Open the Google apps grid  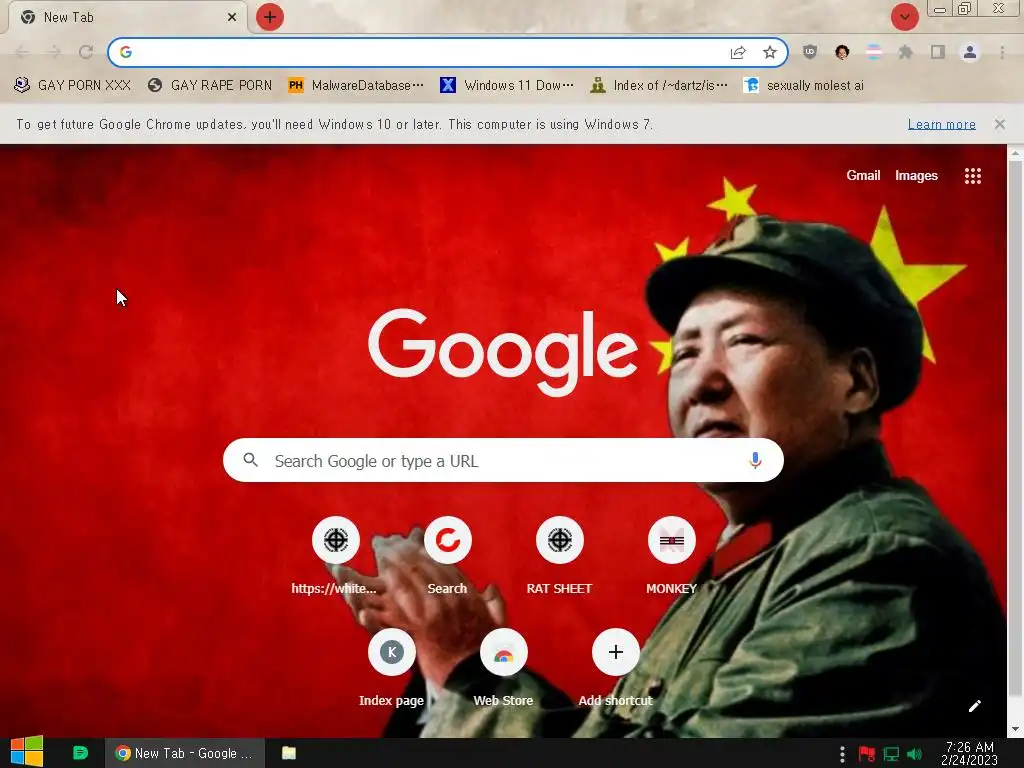[972, 176]
